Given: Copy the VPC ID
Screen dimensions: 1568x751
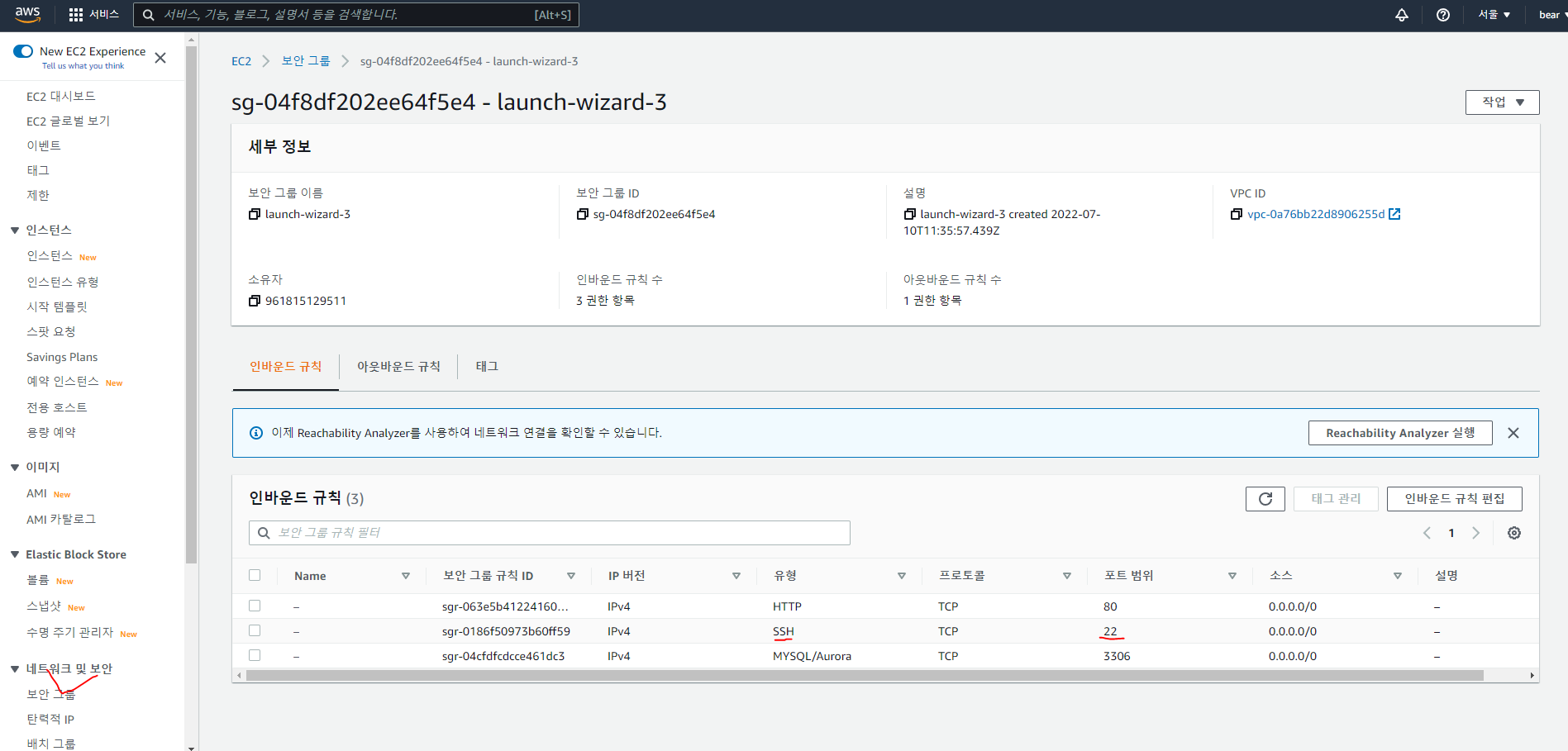Looking at the screenshot, I should 1237,214.
